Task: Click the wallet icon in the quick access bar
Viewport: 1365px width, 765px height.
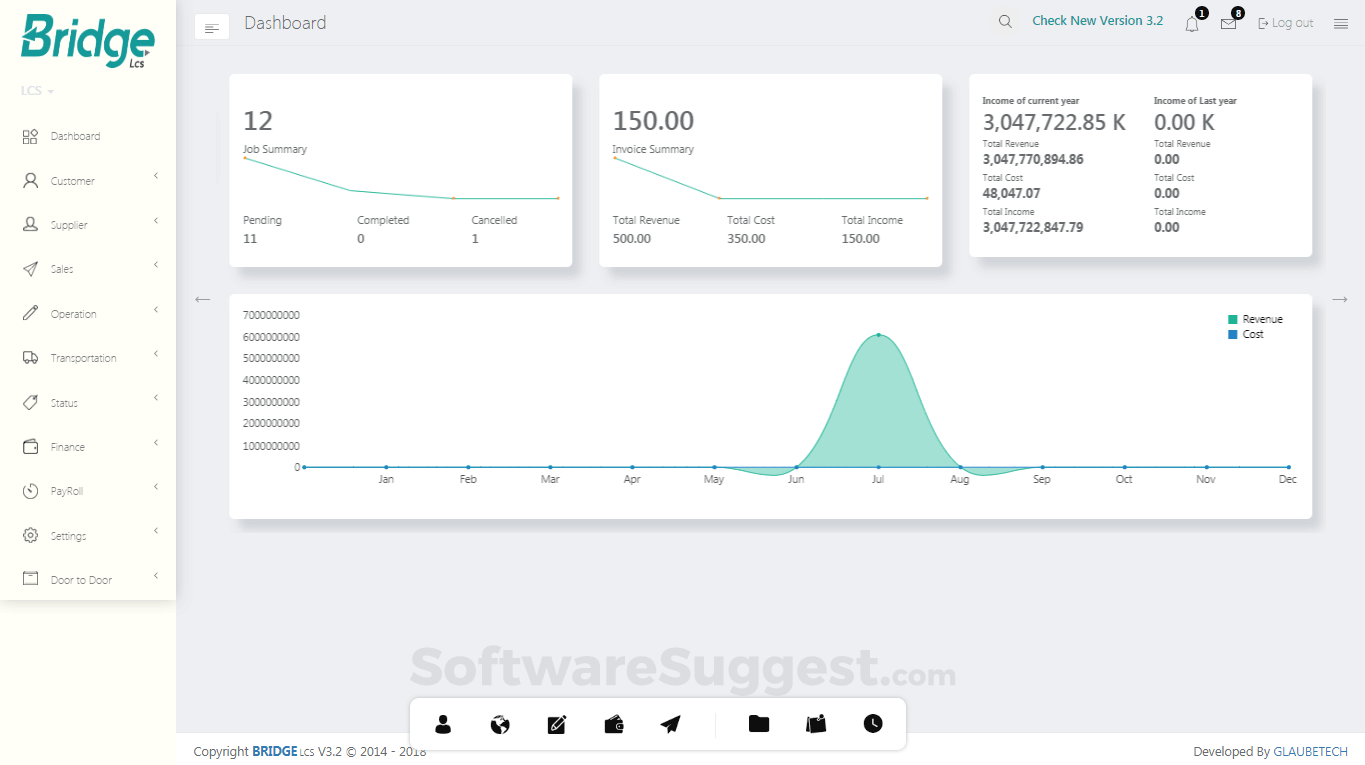Action: 613,724
